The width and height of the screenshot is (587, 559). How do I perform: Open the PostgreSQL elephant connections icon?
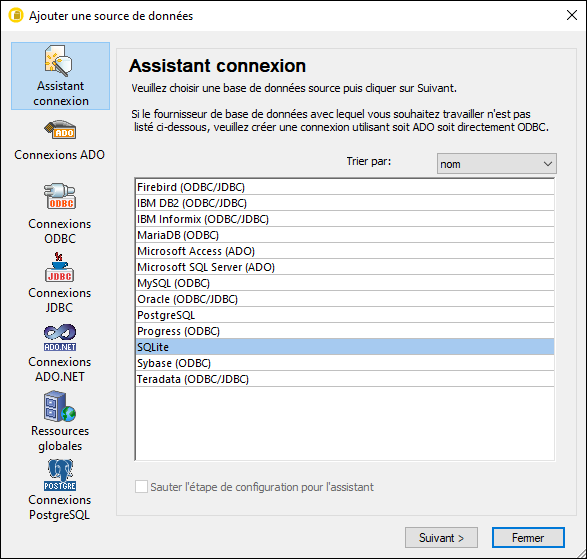[60, 475]
